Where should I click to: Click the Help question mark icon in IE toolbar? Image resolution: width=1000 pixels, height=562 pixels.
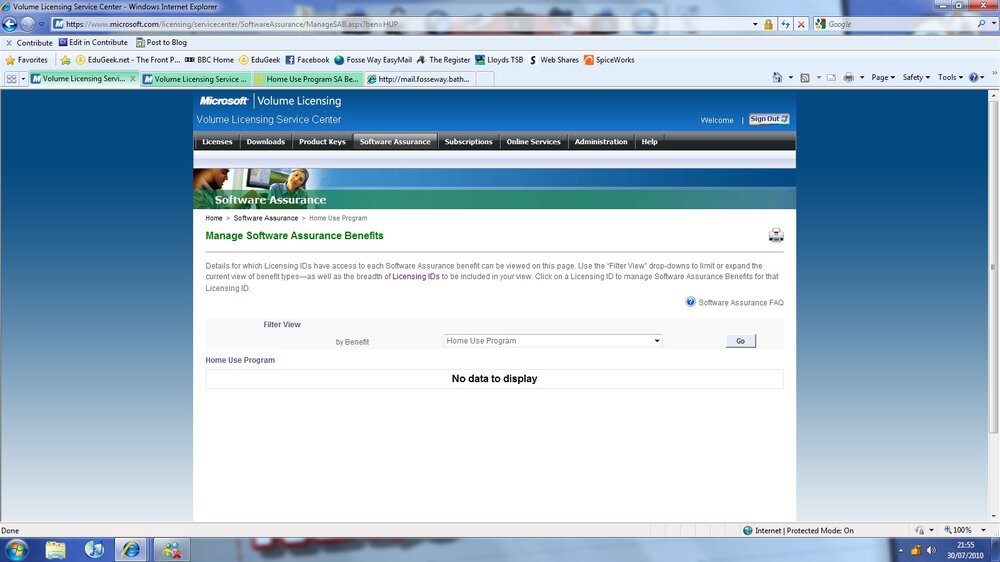(973, 77)
